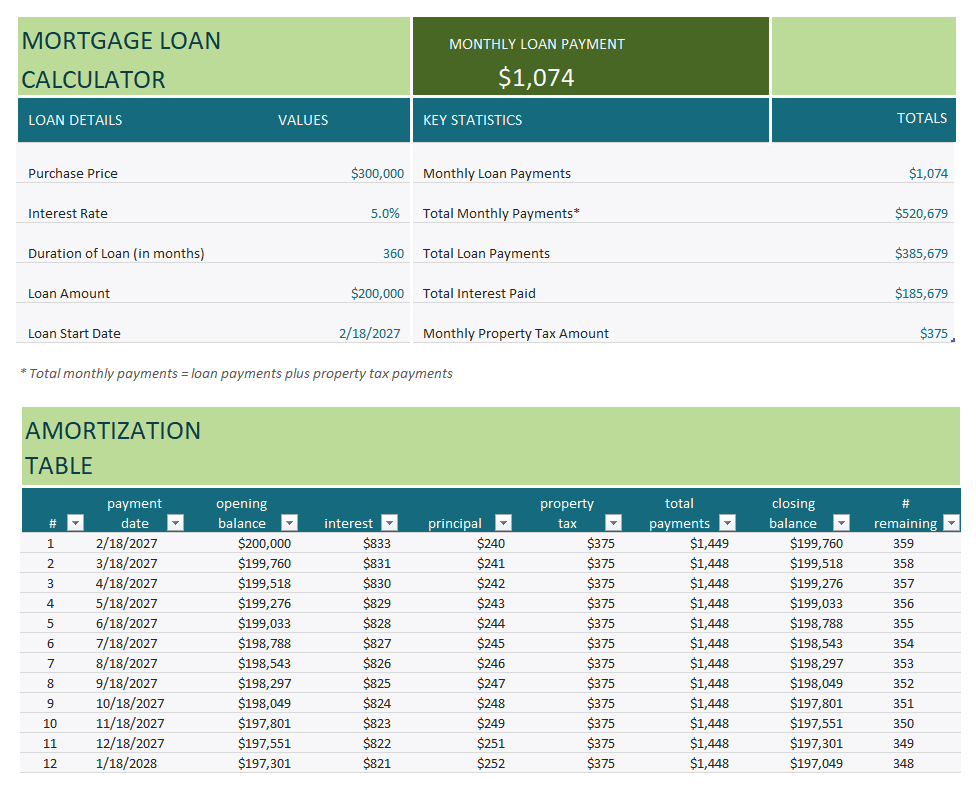This screenshot has height=809, width=976.
Task: Click payment date 3/18/2027
Action: click(x=126, y=563)
